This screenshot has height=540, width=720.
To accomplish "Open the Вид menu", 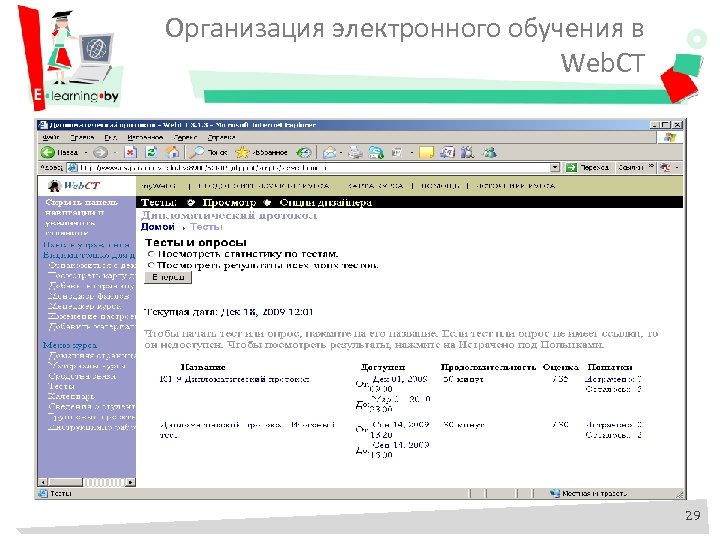I will click(x=111, y=137).
